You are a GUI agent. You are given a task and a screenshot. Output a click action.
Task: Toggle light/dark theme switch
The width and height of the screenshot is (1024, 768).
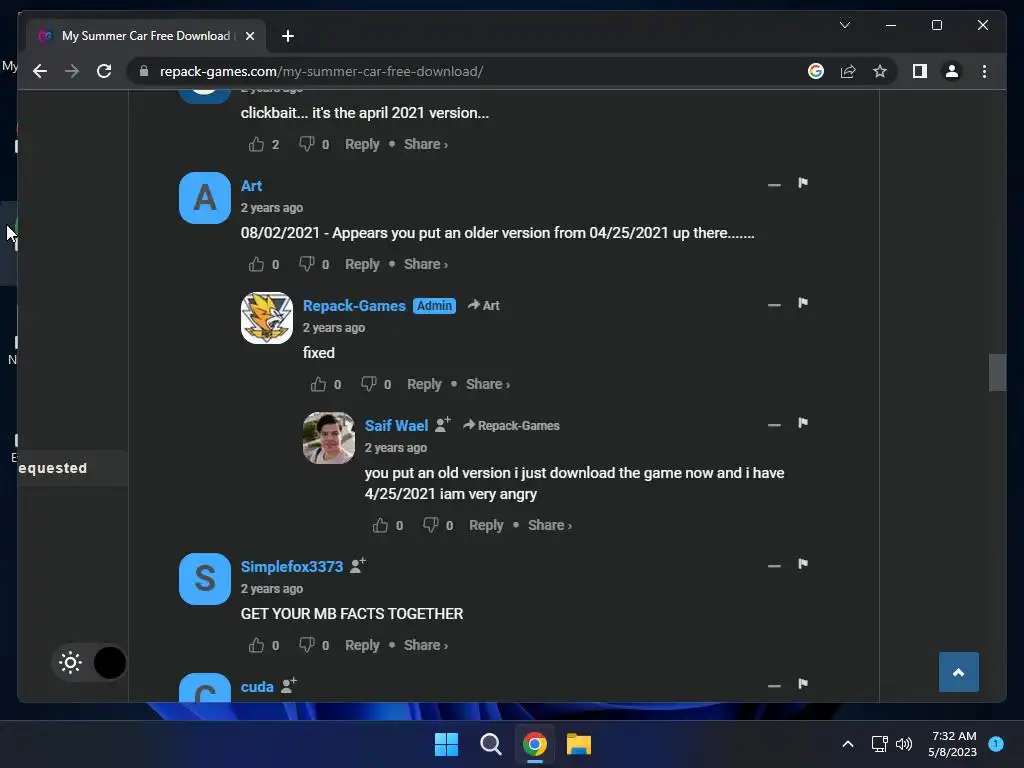[x=89, y=663]
